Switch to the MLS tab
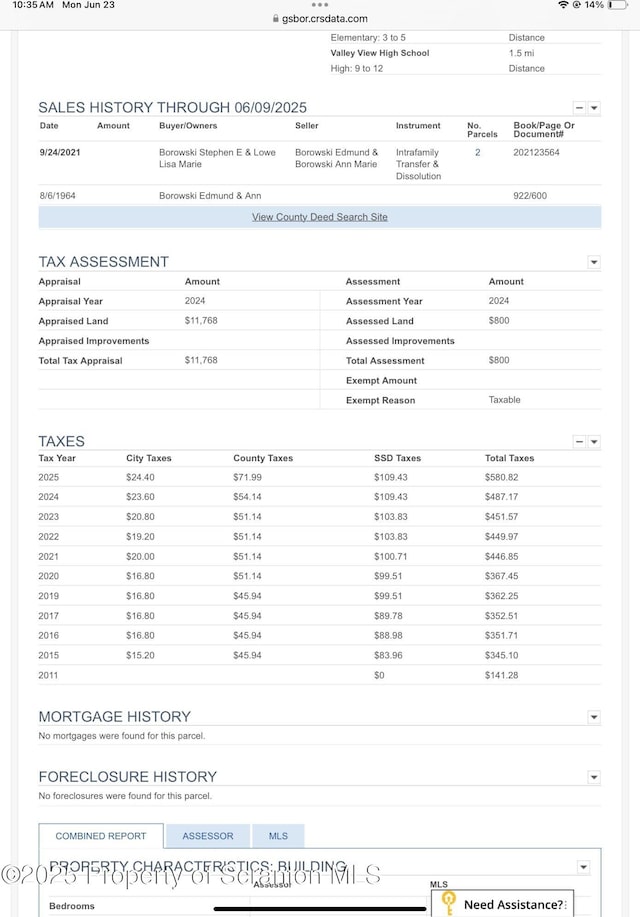 tap(278, 836)
